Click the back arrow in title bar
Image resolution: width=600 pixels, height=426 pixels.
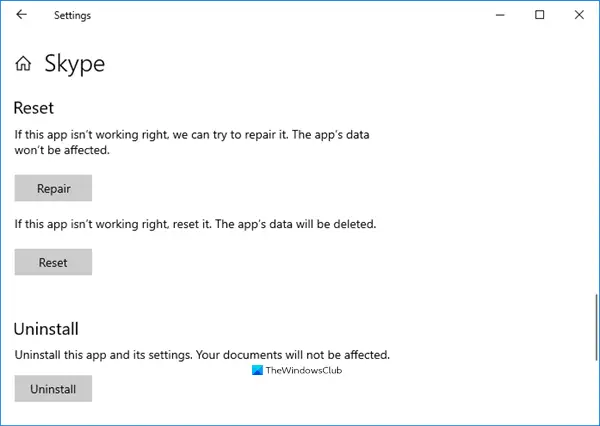(22, 15)
